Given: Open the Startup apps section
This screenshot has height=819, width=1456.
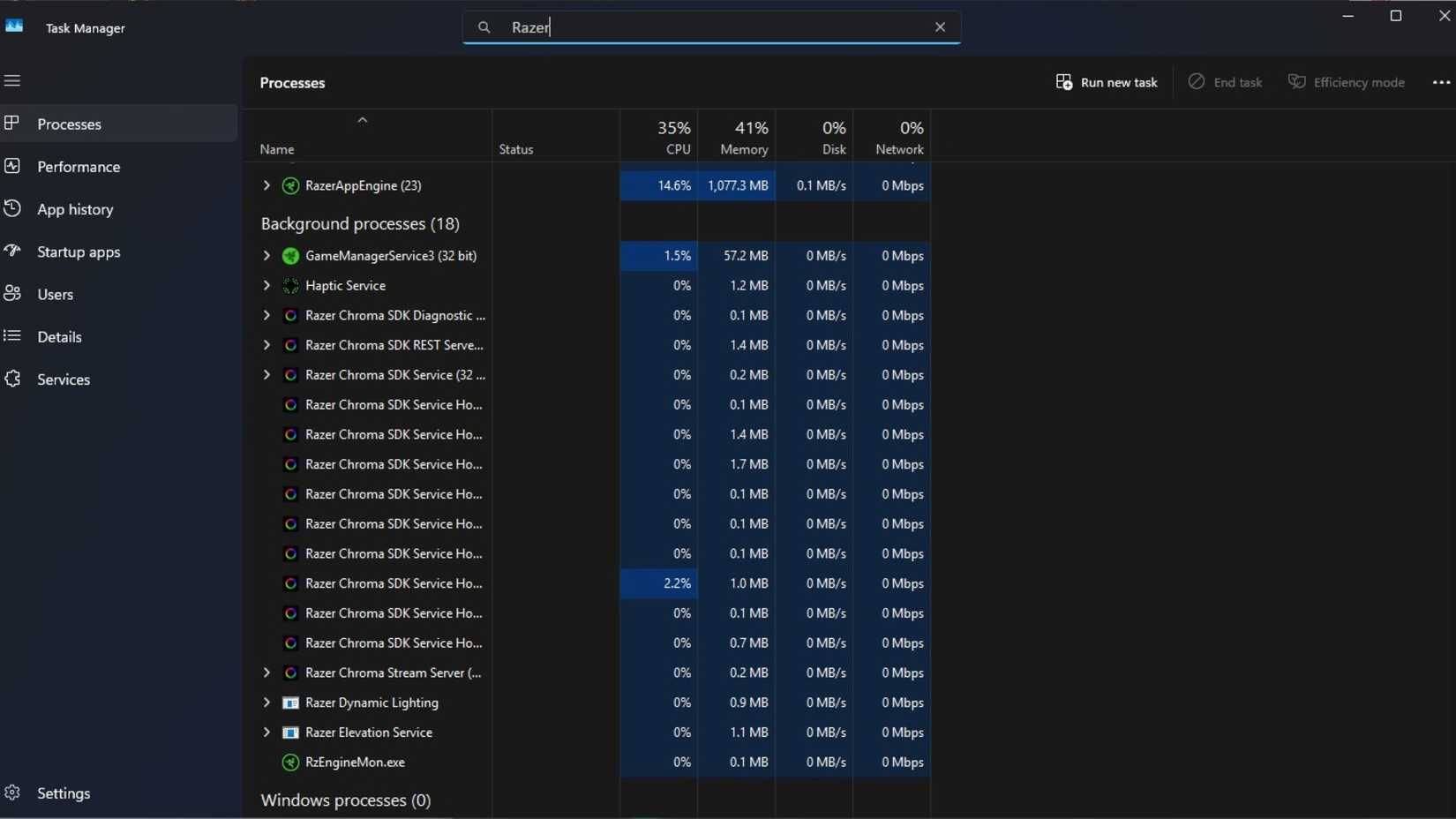Looking at the screenshot, I should coord(79,251).
